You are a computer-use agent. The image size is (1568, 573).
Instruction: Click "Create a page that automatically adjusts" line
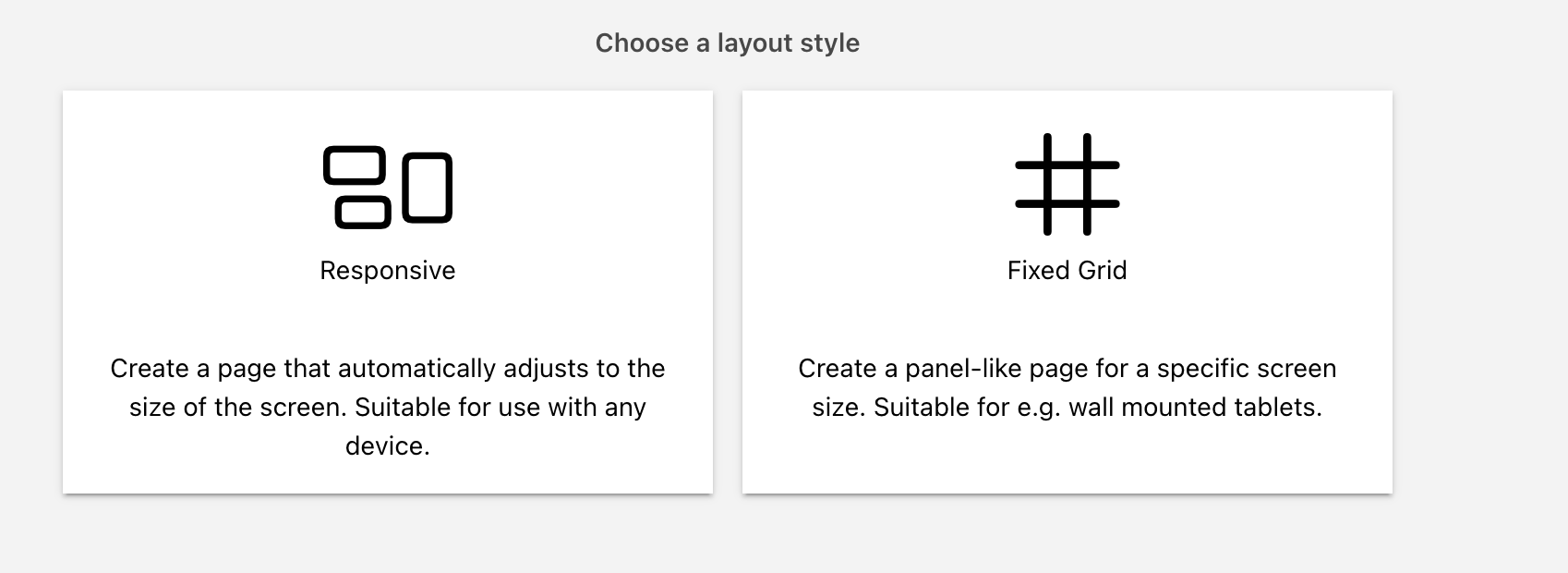click(x=350, y=369)
